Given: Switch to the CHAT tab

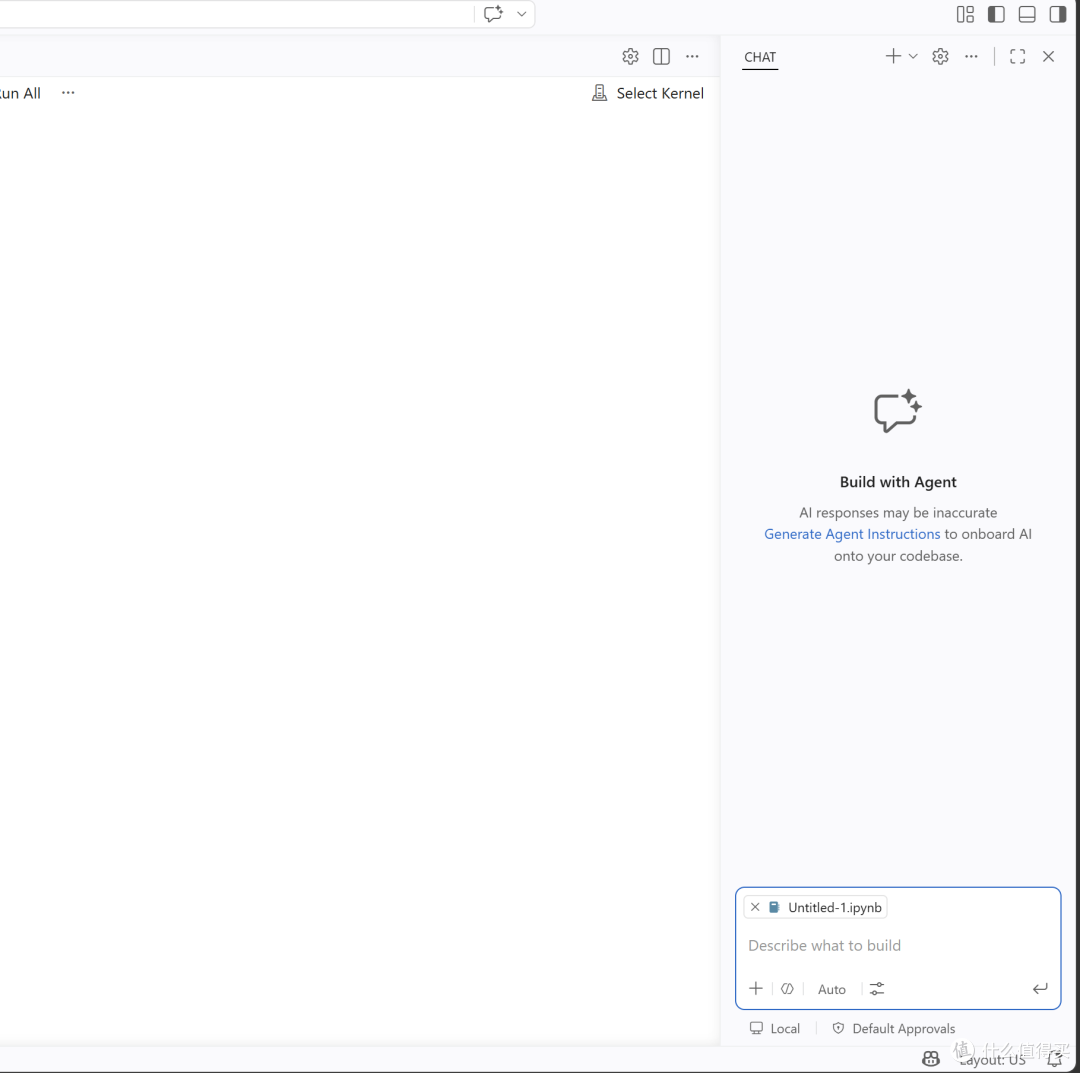Looking at the screenshot, I should pyautogui.click(x=760, y=57).
